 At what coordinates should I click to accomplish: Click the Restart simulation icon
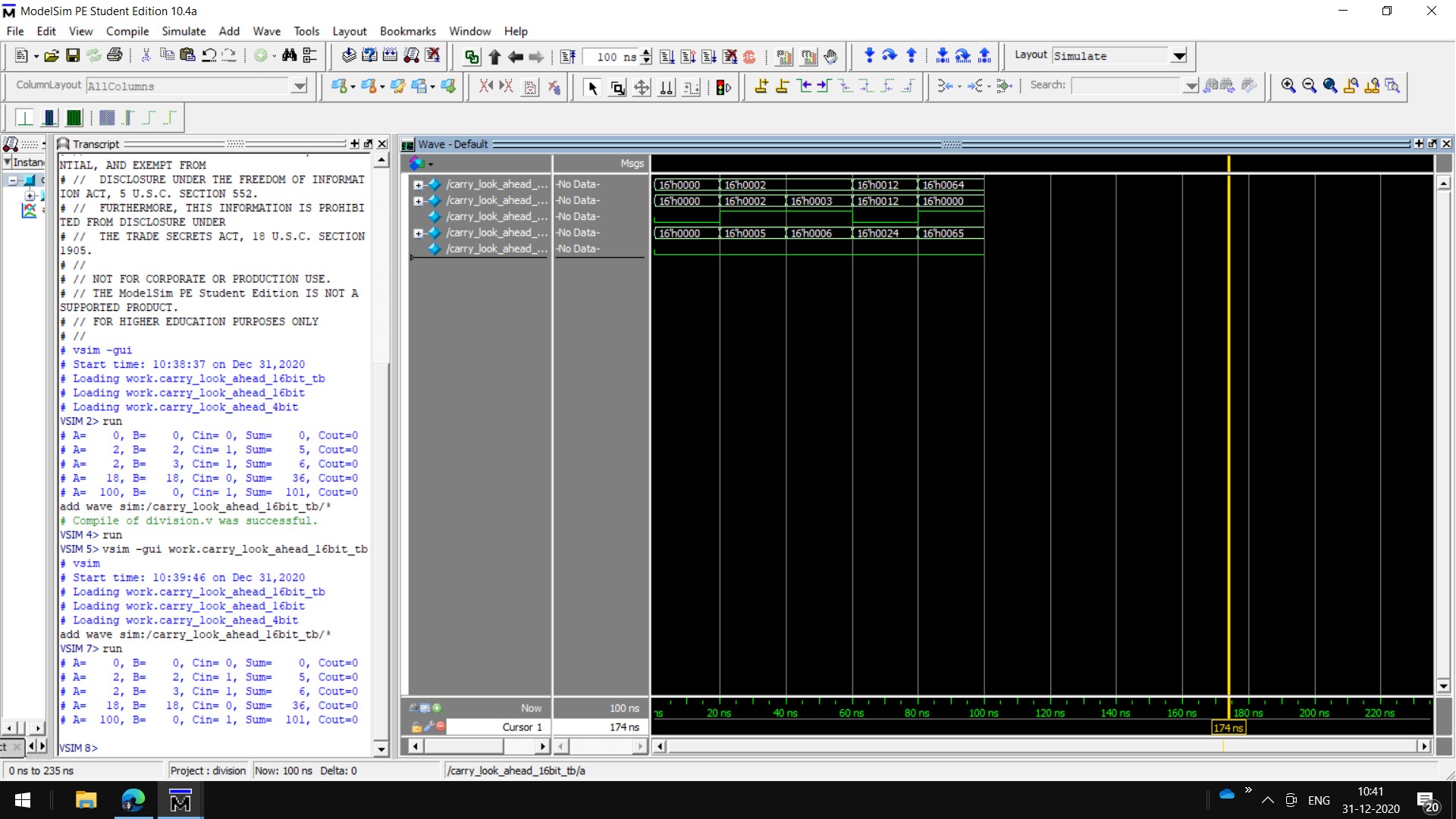(x=568, y=56)
